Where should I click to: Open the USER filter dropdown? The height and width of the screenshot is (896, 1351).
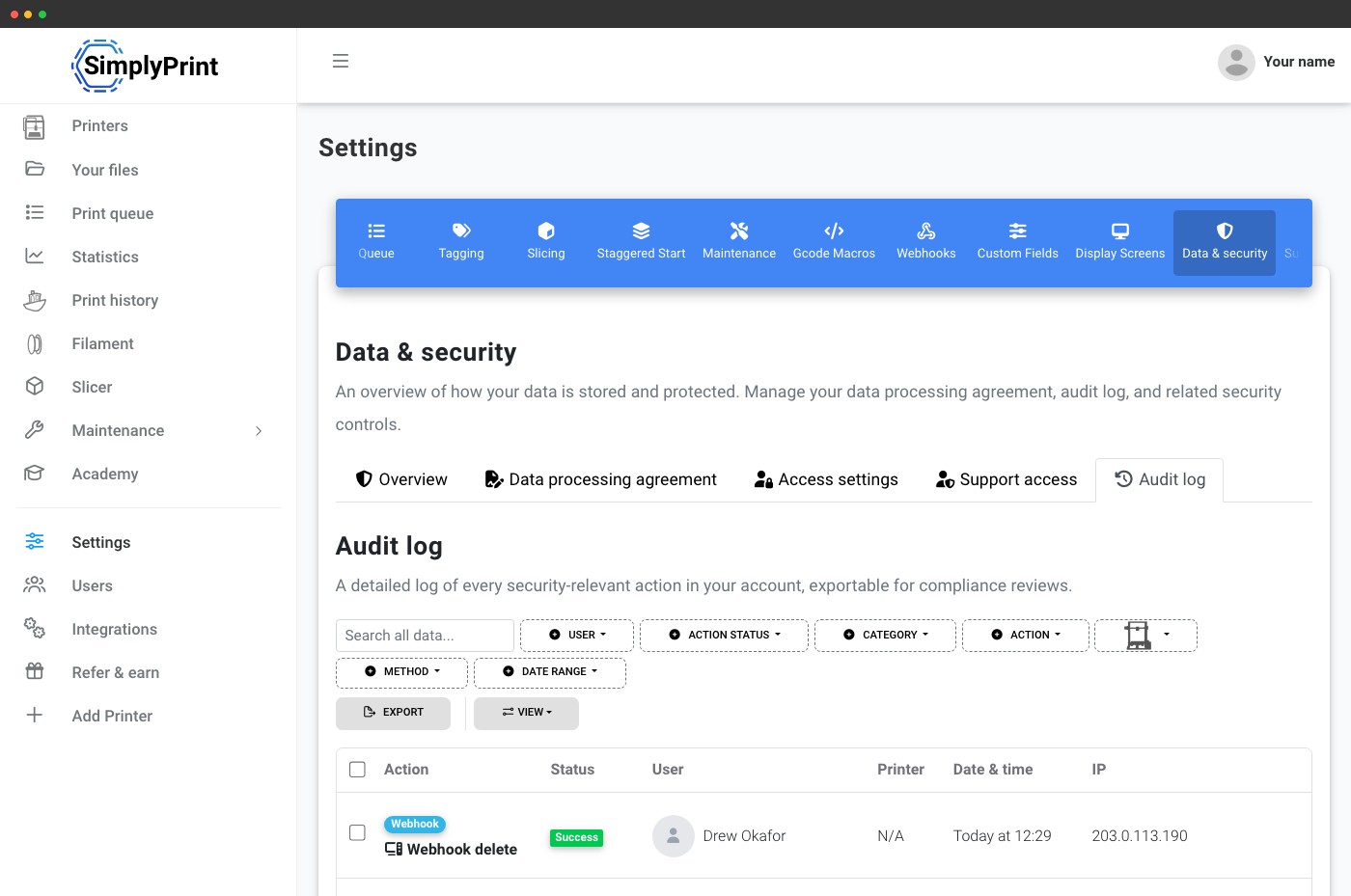[x=577, y=636]
